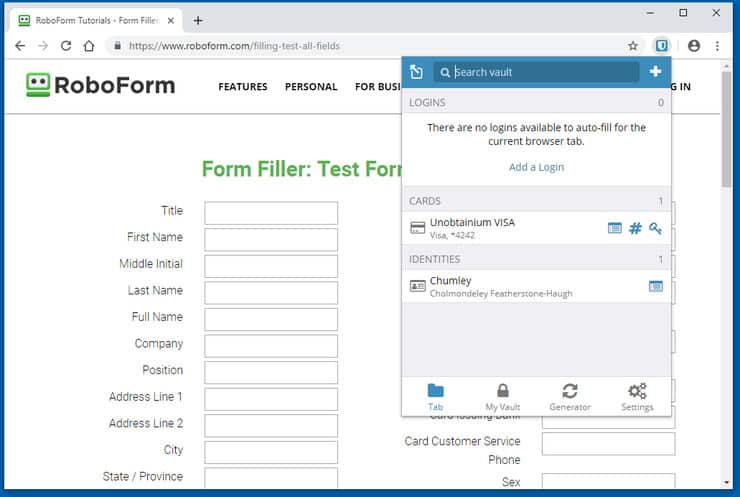The width and height of the screenshot is (740, 497).
Task: Click the plus icon to add new item
Action: click(x=655, y=71)
